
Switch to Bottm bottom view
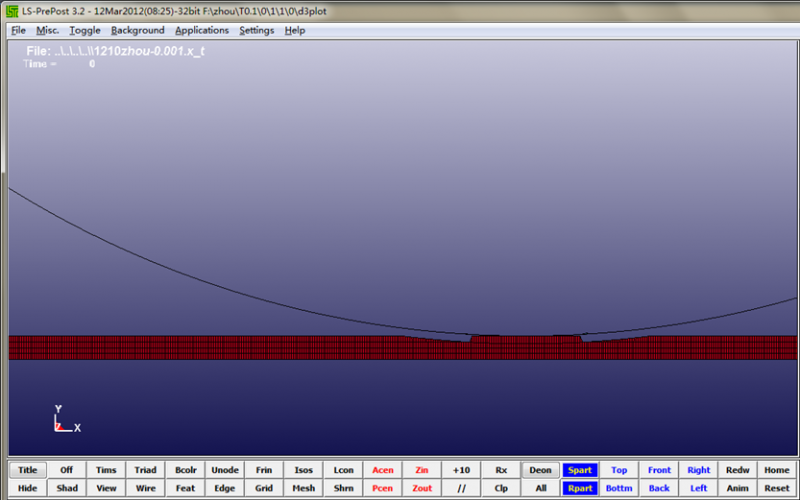[619, 488]
